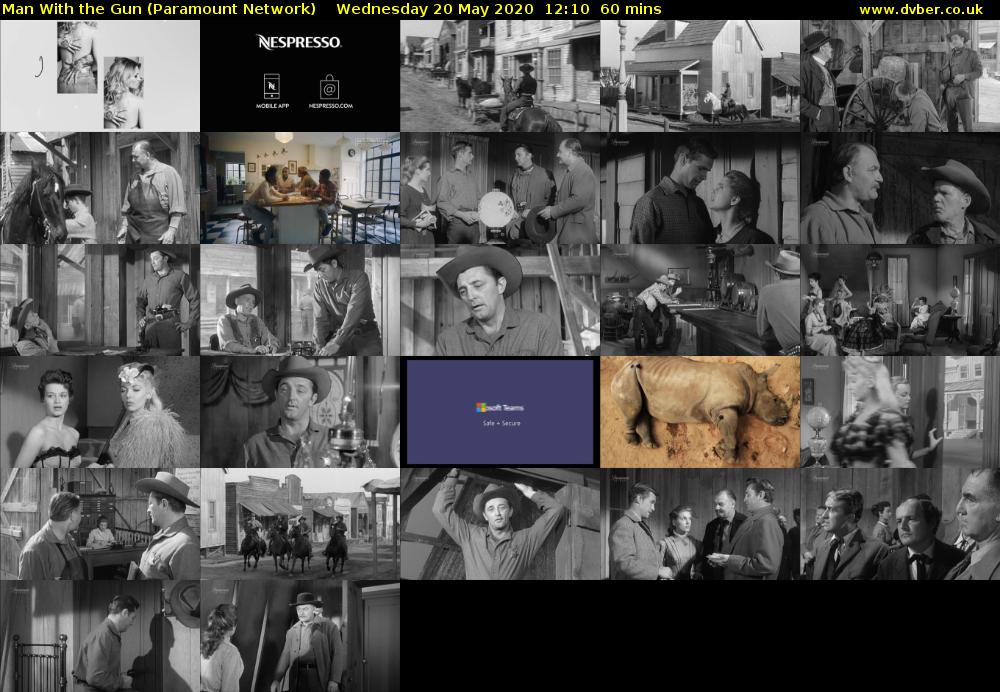Open the rhino lying on ground thumbnail
Image resolution: width=1000 pixels, height=692 pixels.
click(x=700, y=412)
